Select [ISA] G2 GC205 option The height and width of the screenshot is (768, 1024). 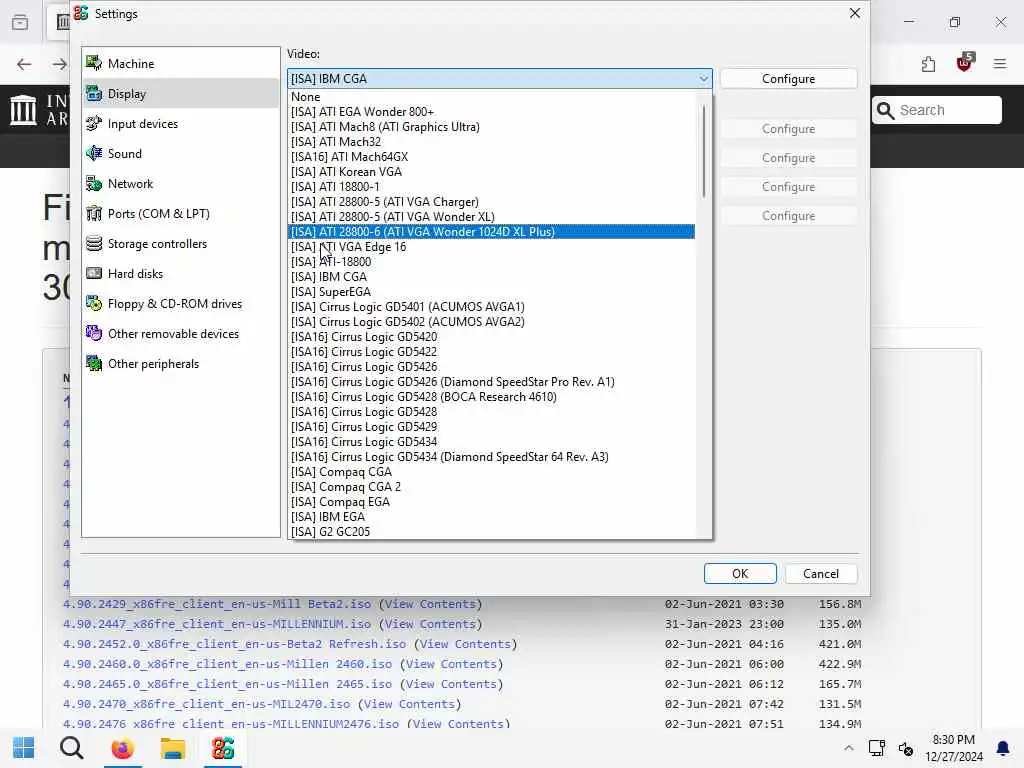[x=491, y=532]
